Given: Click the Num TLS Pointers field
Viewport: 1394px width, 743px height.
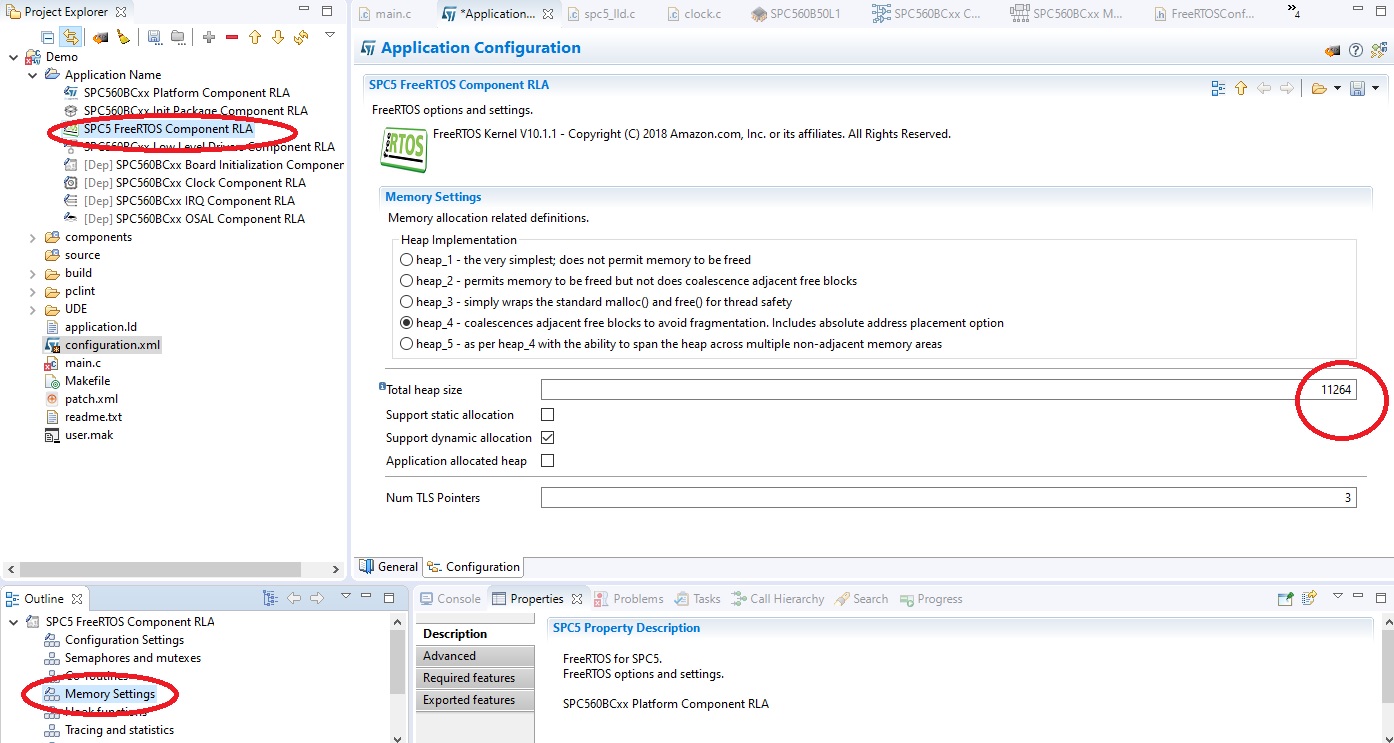Looking at the screenshot, I should pyautogui.click(x=949, y=497).
